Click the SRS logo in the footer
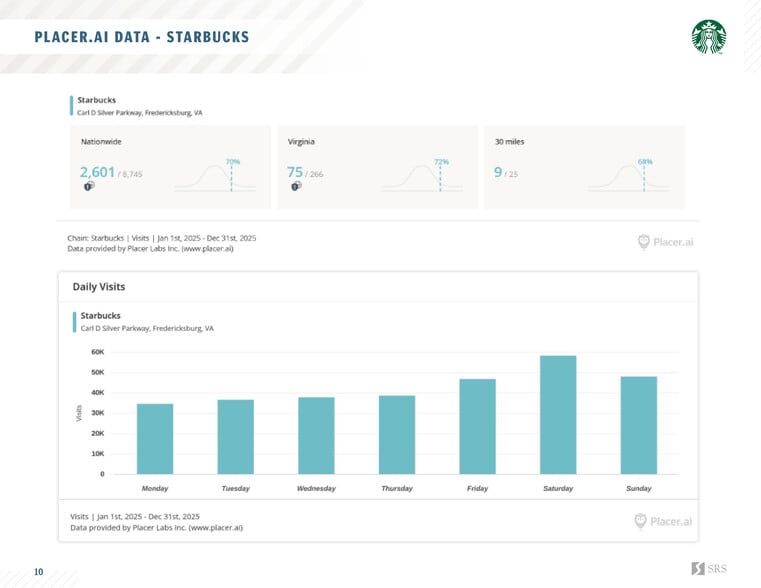The image size is (761, 588). point(709,569)
